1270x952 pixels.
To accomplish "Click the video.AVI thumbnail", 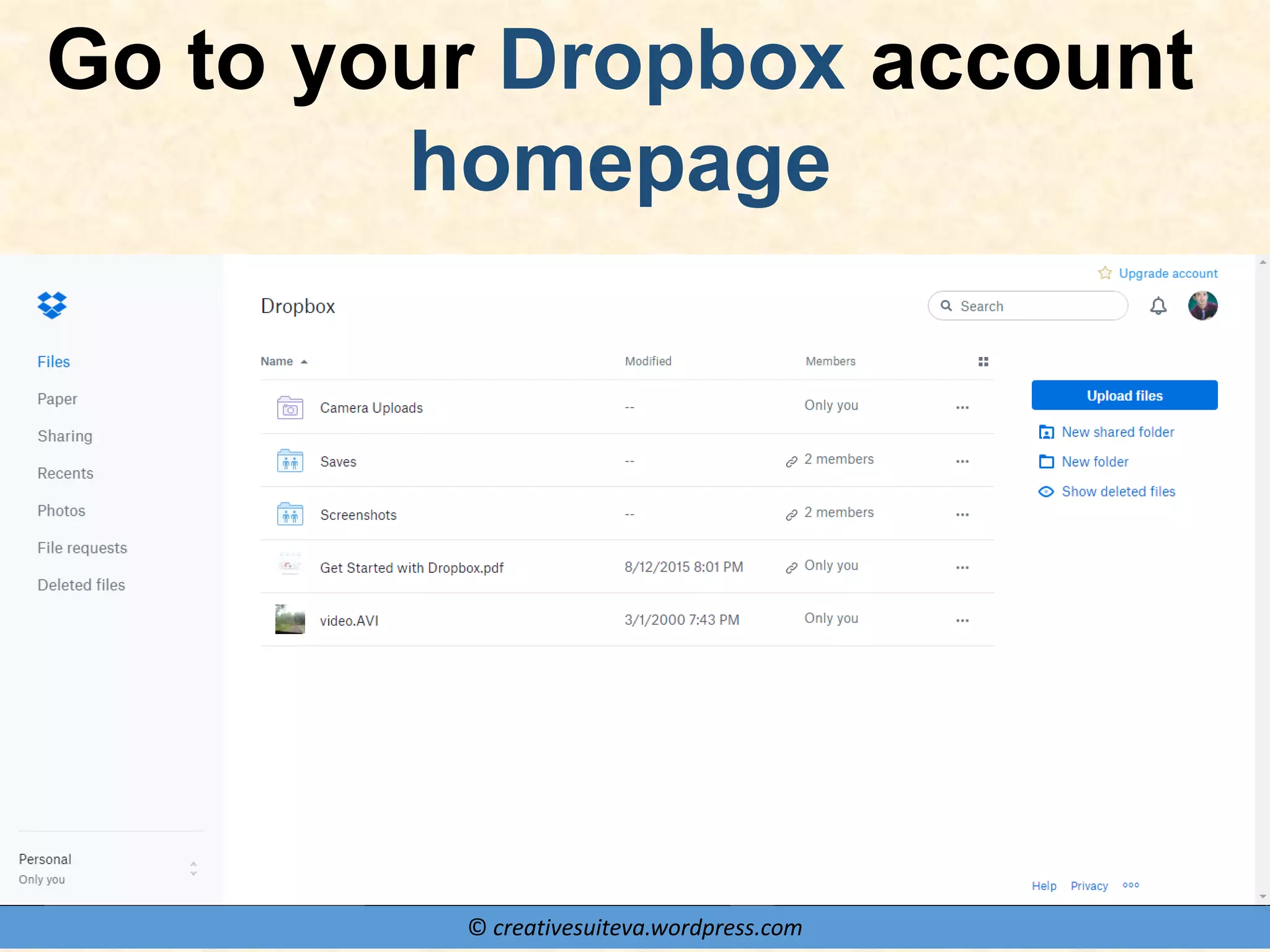I will click(290, 619).
